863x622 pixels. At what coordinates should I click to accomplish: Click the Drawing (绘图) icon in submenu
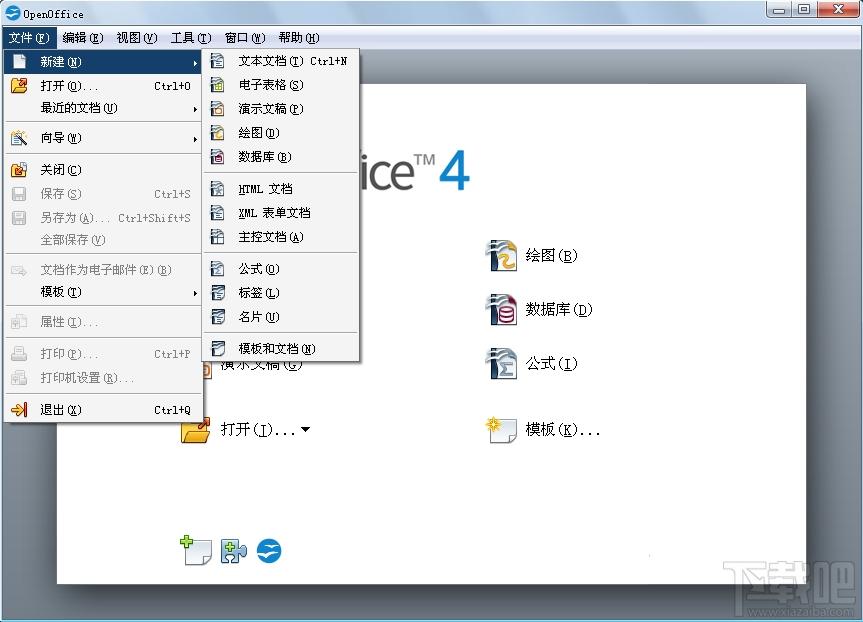point(217,133)
